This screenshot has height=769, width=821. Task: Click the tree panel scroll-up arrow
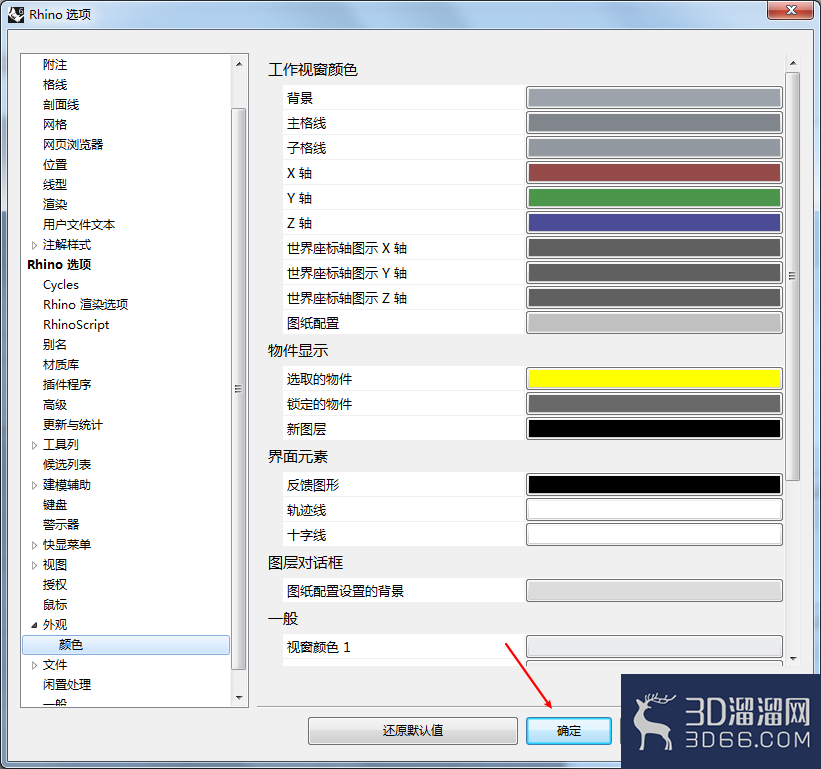click(239, 64)
